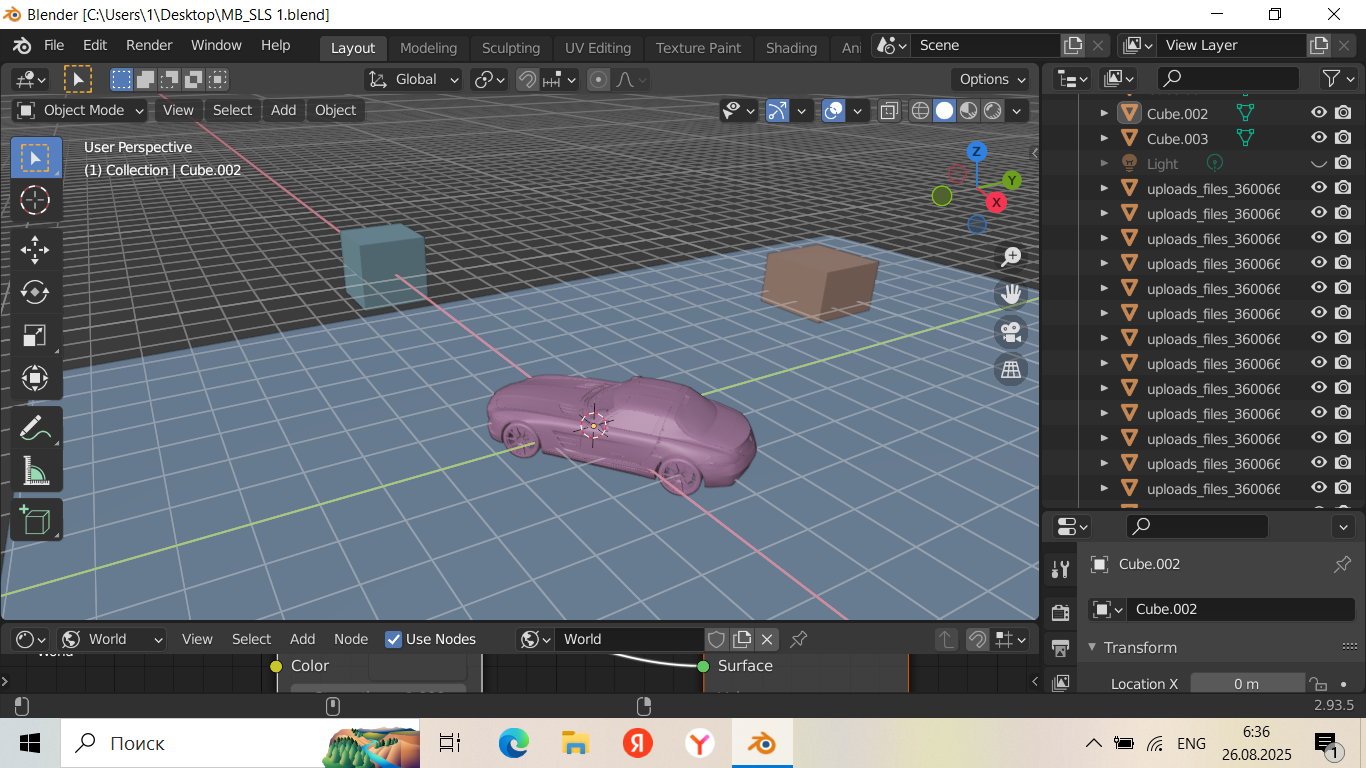
Task: Uncheck the Use Nodes checkbox
Action: click(x=394, y=639)
